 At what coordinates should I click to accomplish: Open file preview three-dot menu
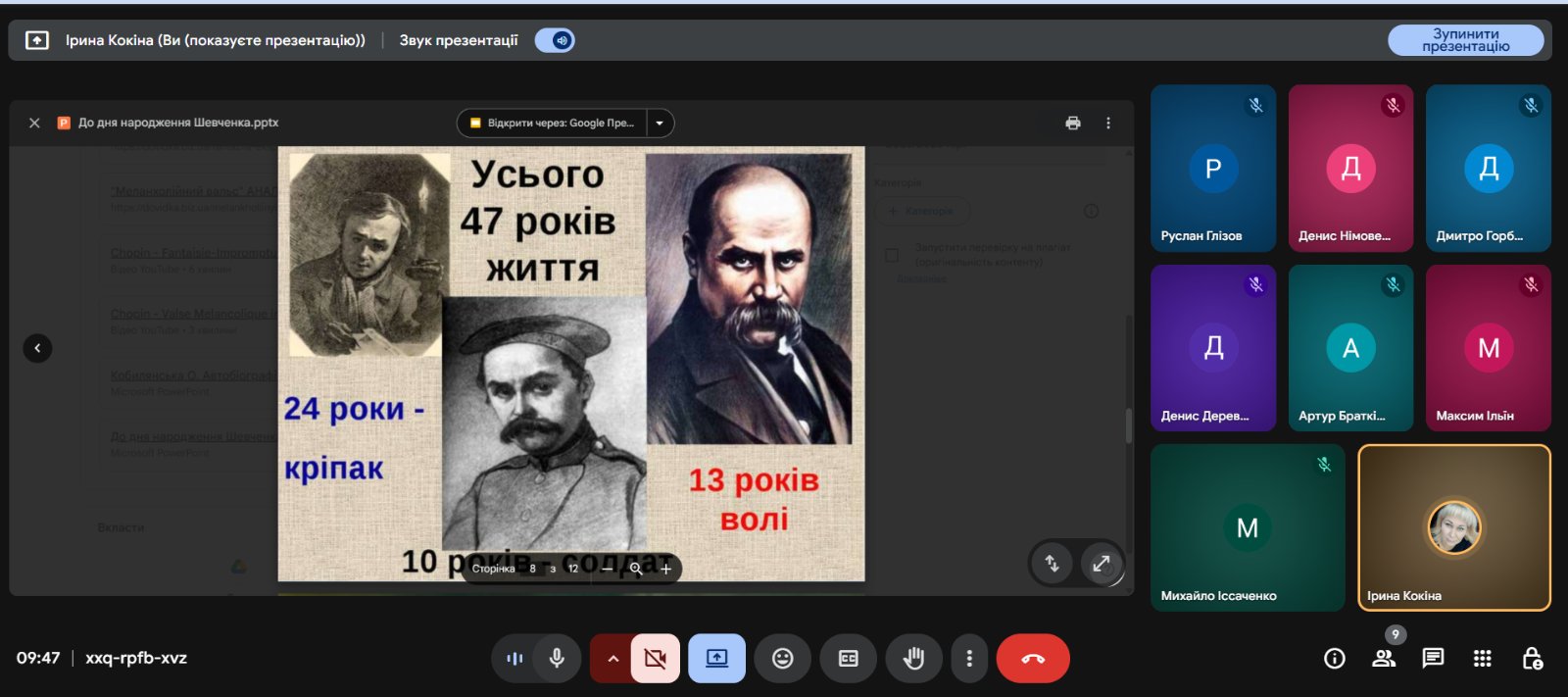1108,124
